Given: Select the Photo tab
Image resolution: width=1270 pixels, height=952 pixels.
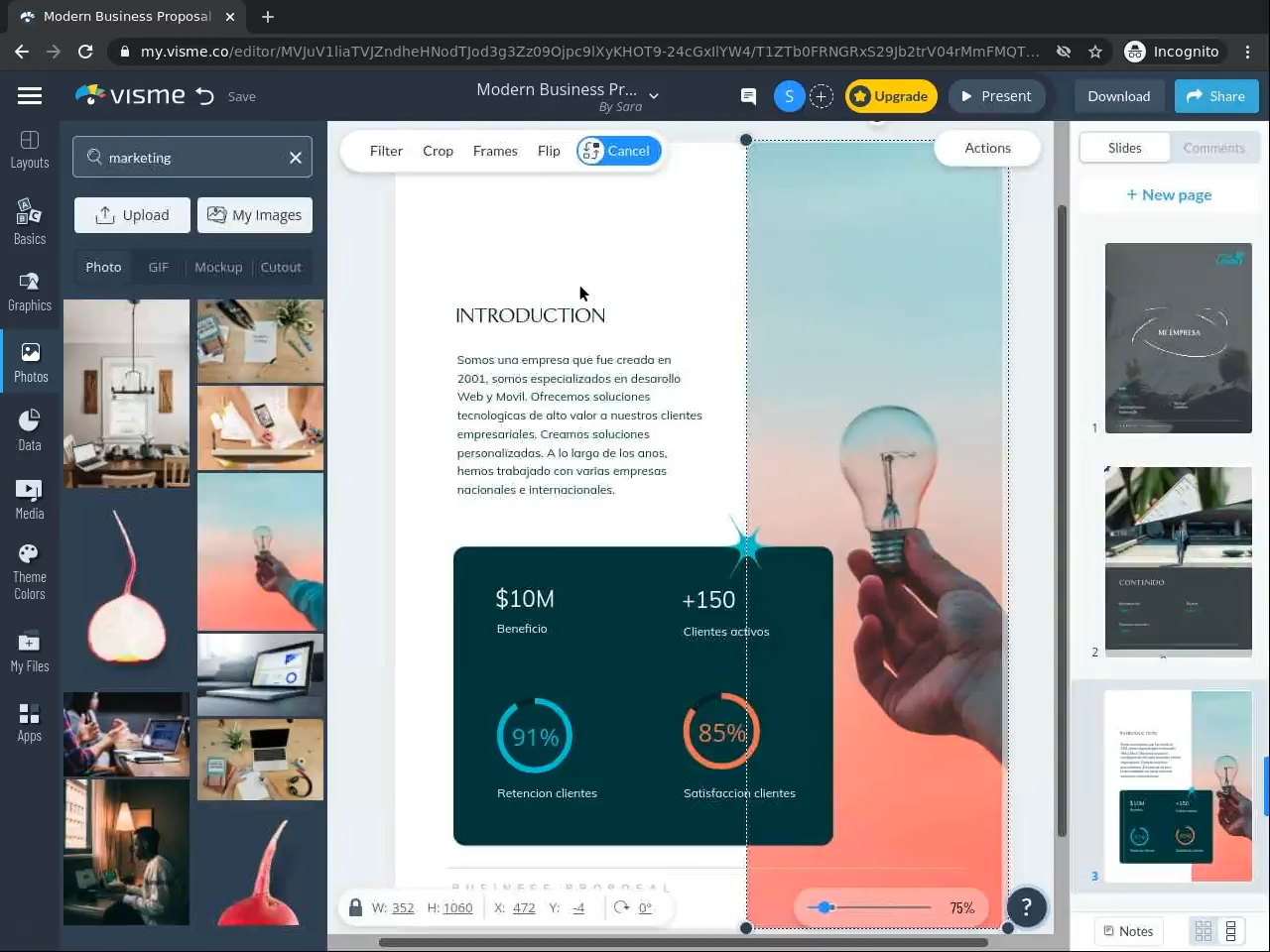Looking at the screenshot, I should pyautogui.click(x=103, y=267).
